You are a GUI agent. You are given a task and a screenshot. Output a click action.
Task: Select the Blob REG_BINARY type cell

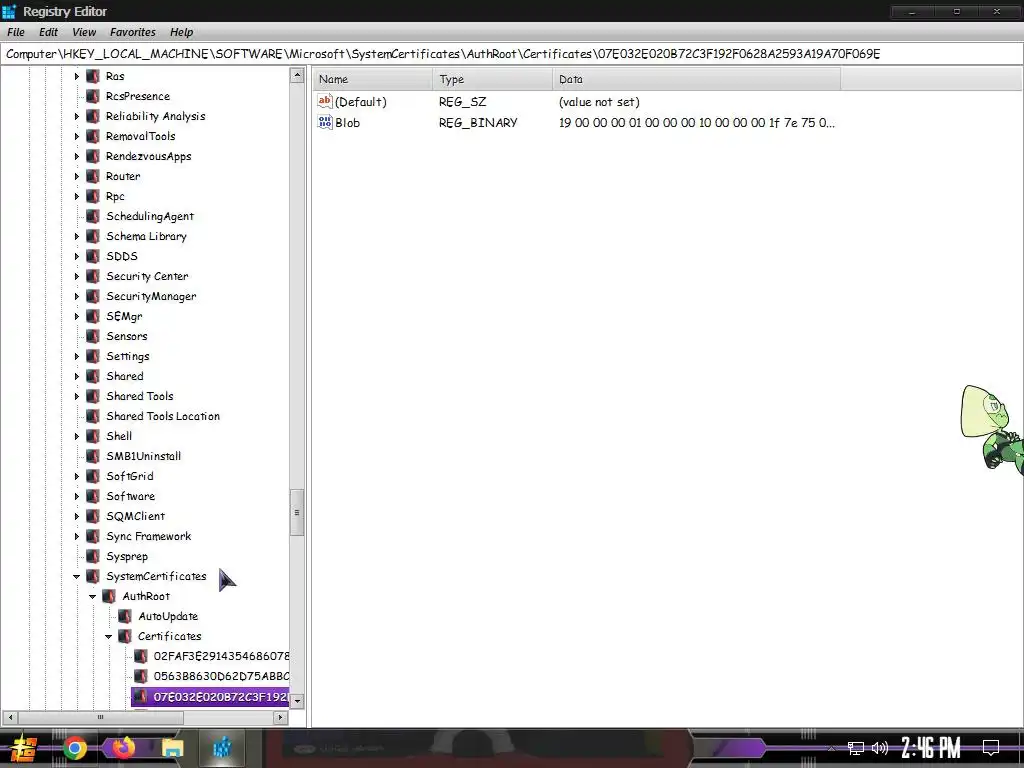tap(478, 123)
